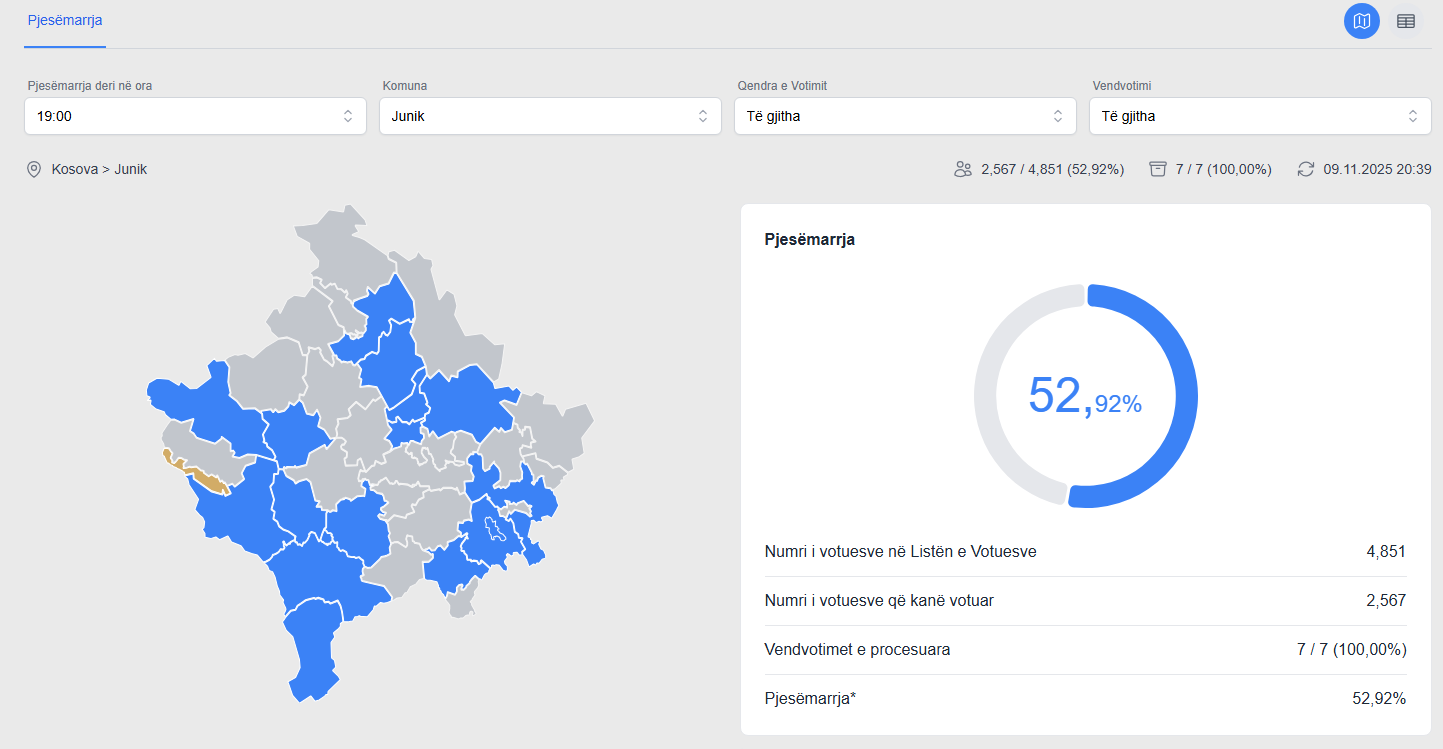This screenshot has width=1443, height=749.
Task: Open the Qendra e Votimit dropdown
Action: tap(904, 116)
